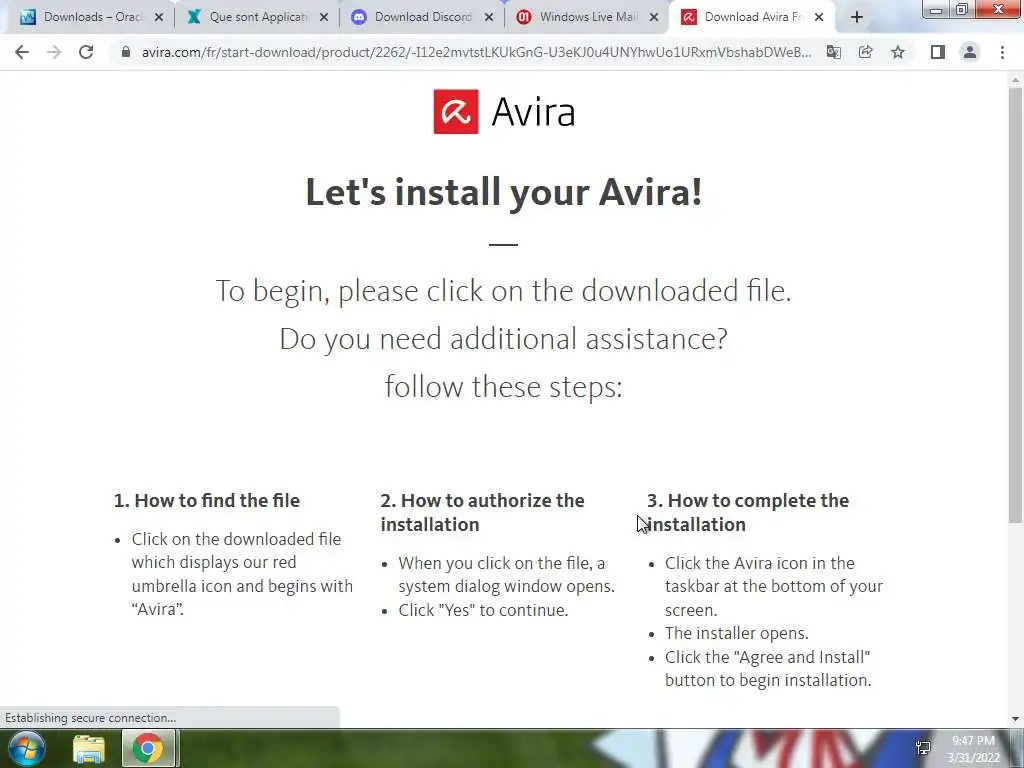This screenshot has width=1024, height=768.
Task: Click the 'follow these steps:' text
Action: (x=504, y=387)
